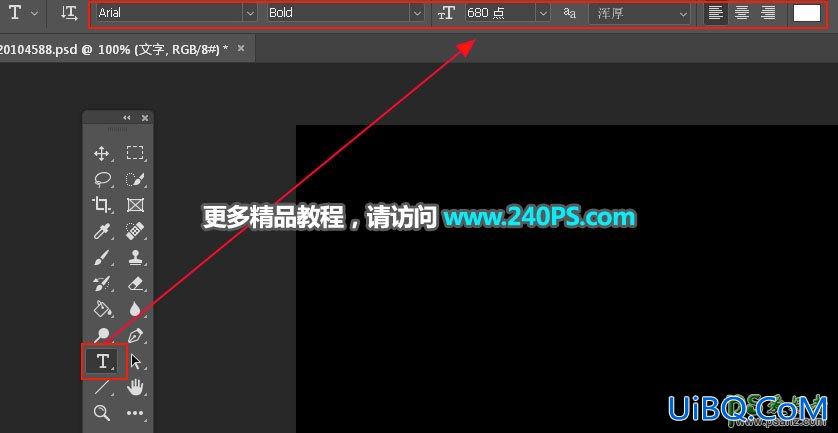
Task: Select the Spot Healing Brush tool
Action: click(135, 231)
